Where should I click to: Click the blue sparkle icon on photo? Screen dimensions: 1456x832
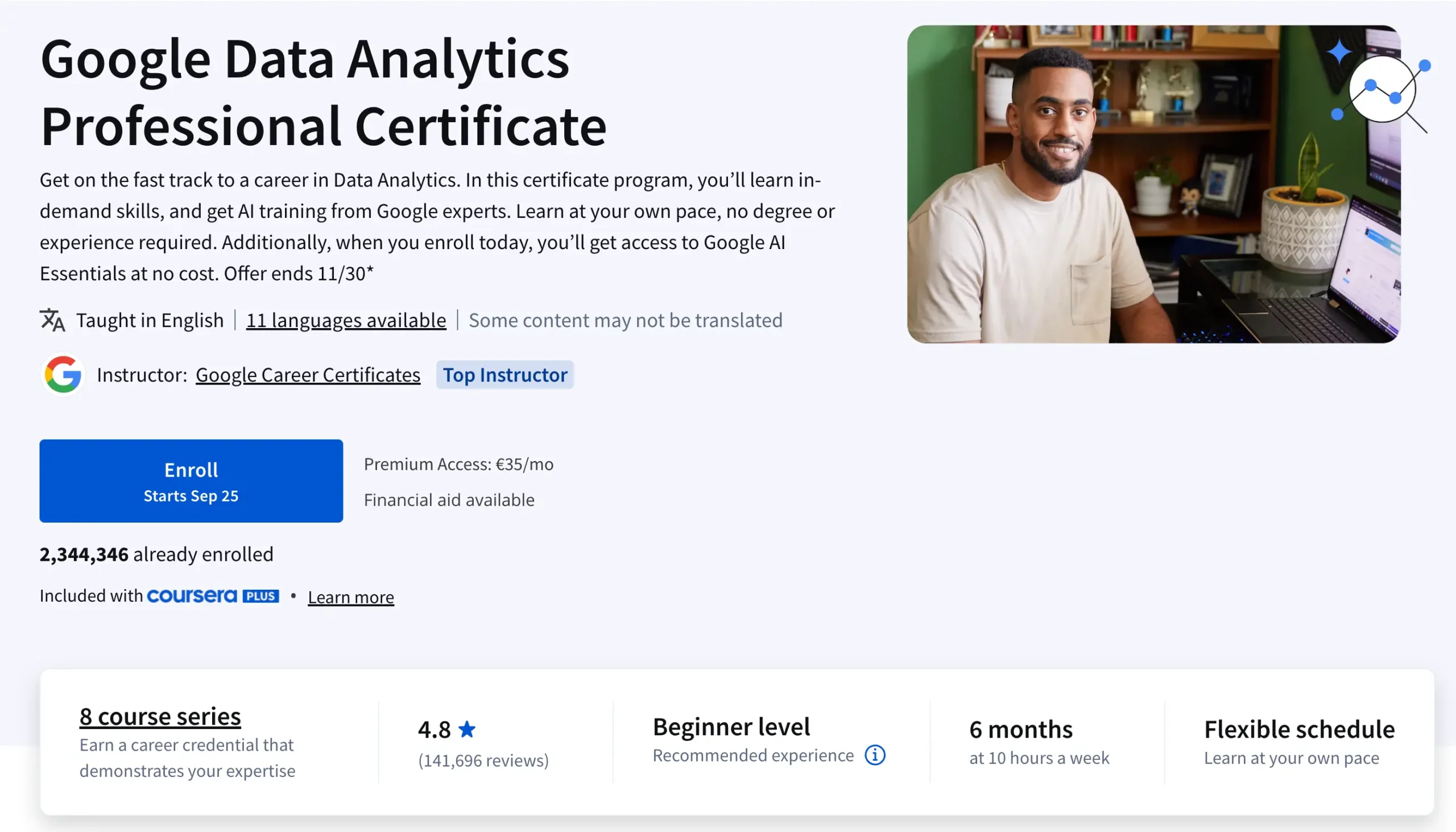1338,52
